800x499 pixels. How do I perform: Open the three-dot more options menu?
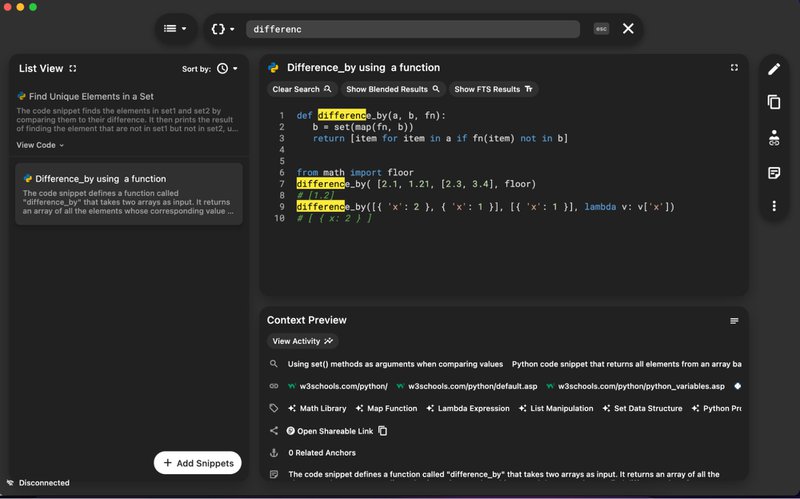click(773, 206)
